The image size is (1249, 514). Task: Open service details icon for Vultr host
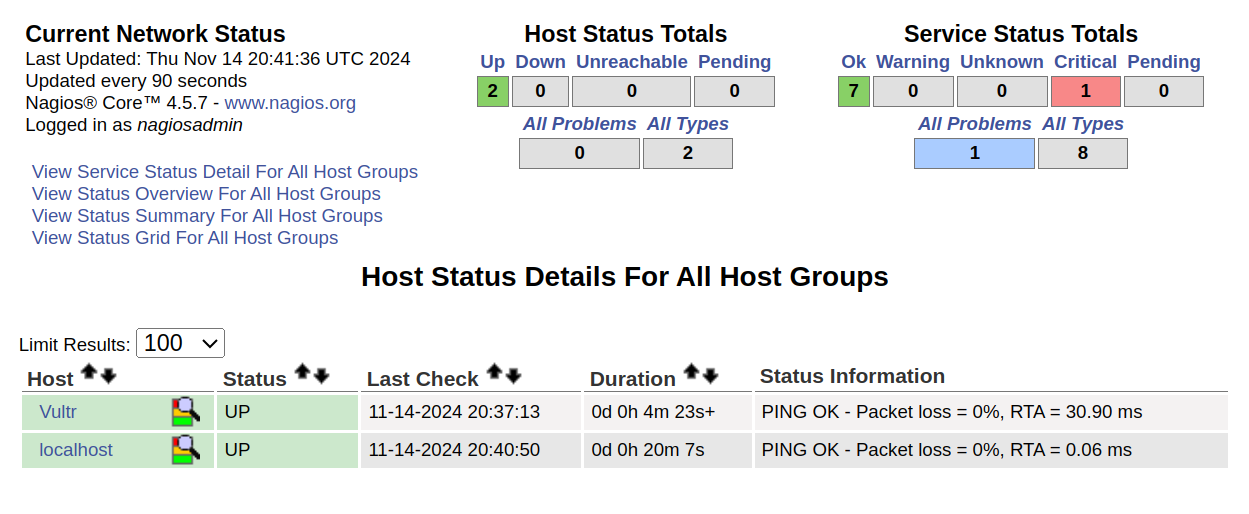(x=186, y=411)
